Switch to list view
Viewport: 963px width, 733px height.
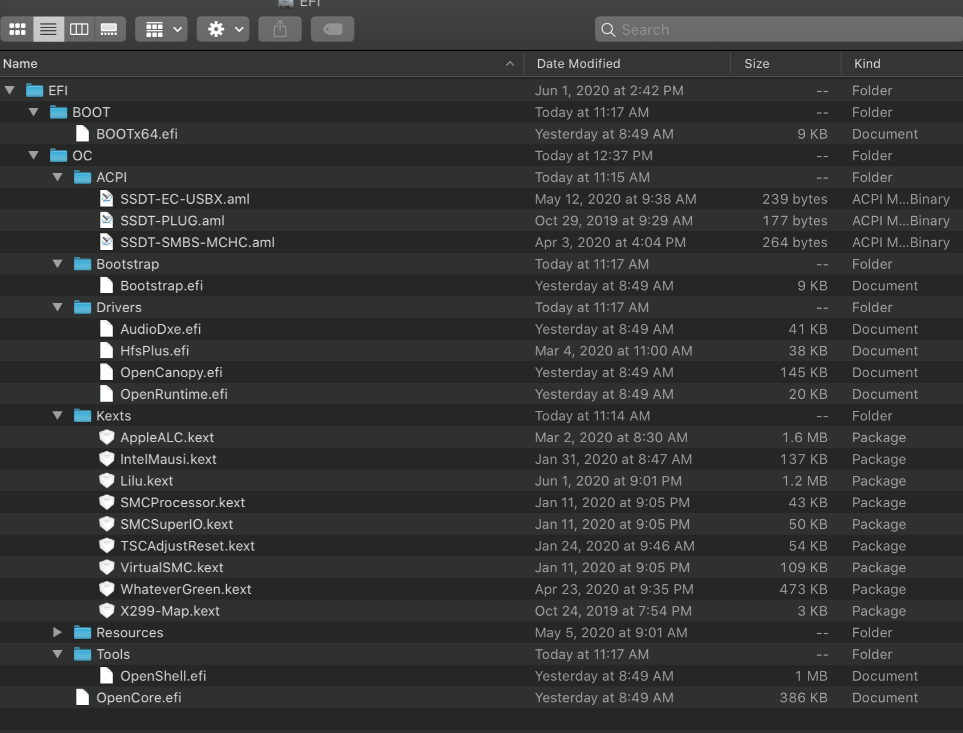pos(49,29)
